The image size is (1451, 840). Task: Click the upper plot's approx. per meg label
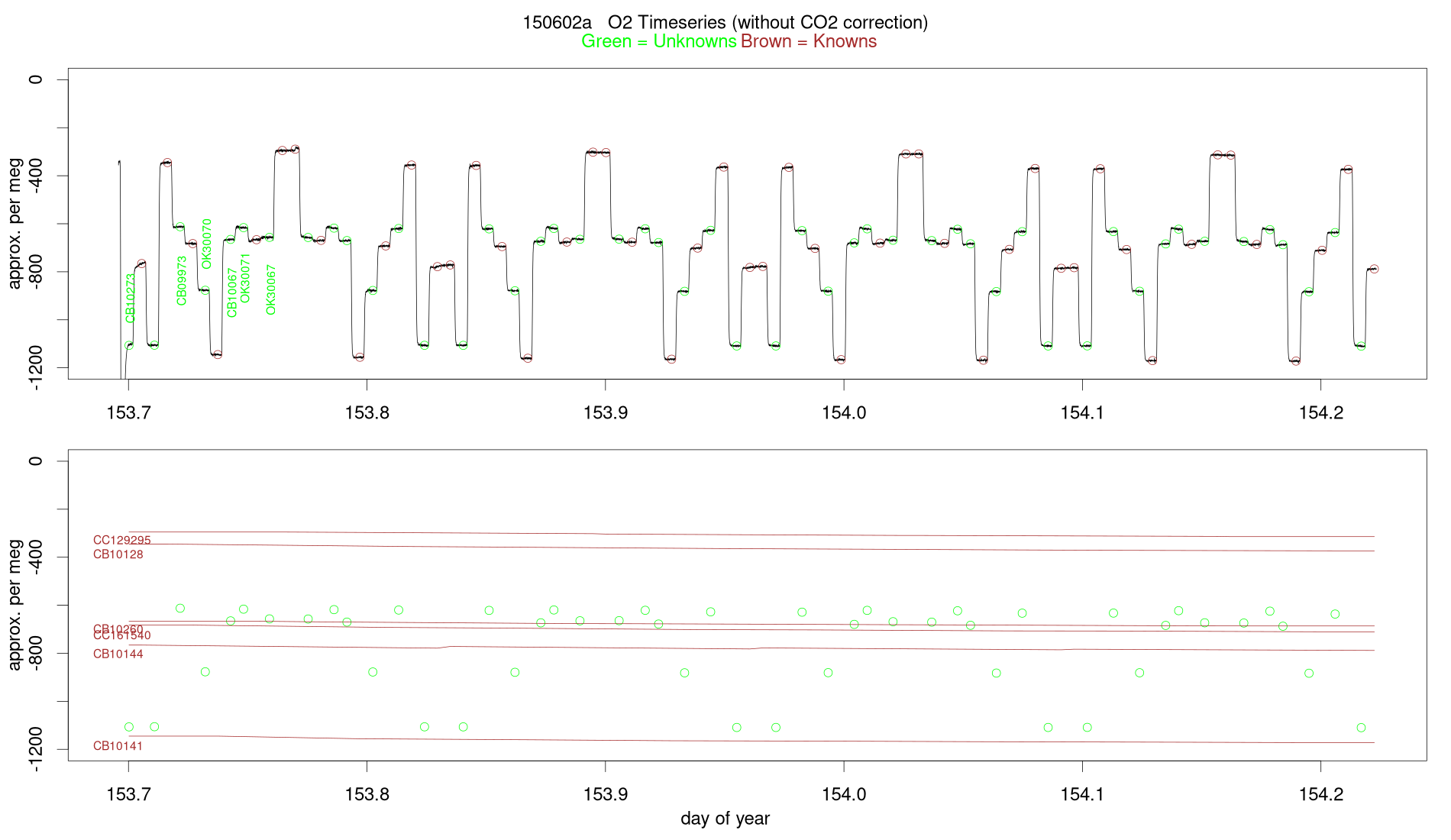click(15, 223)
